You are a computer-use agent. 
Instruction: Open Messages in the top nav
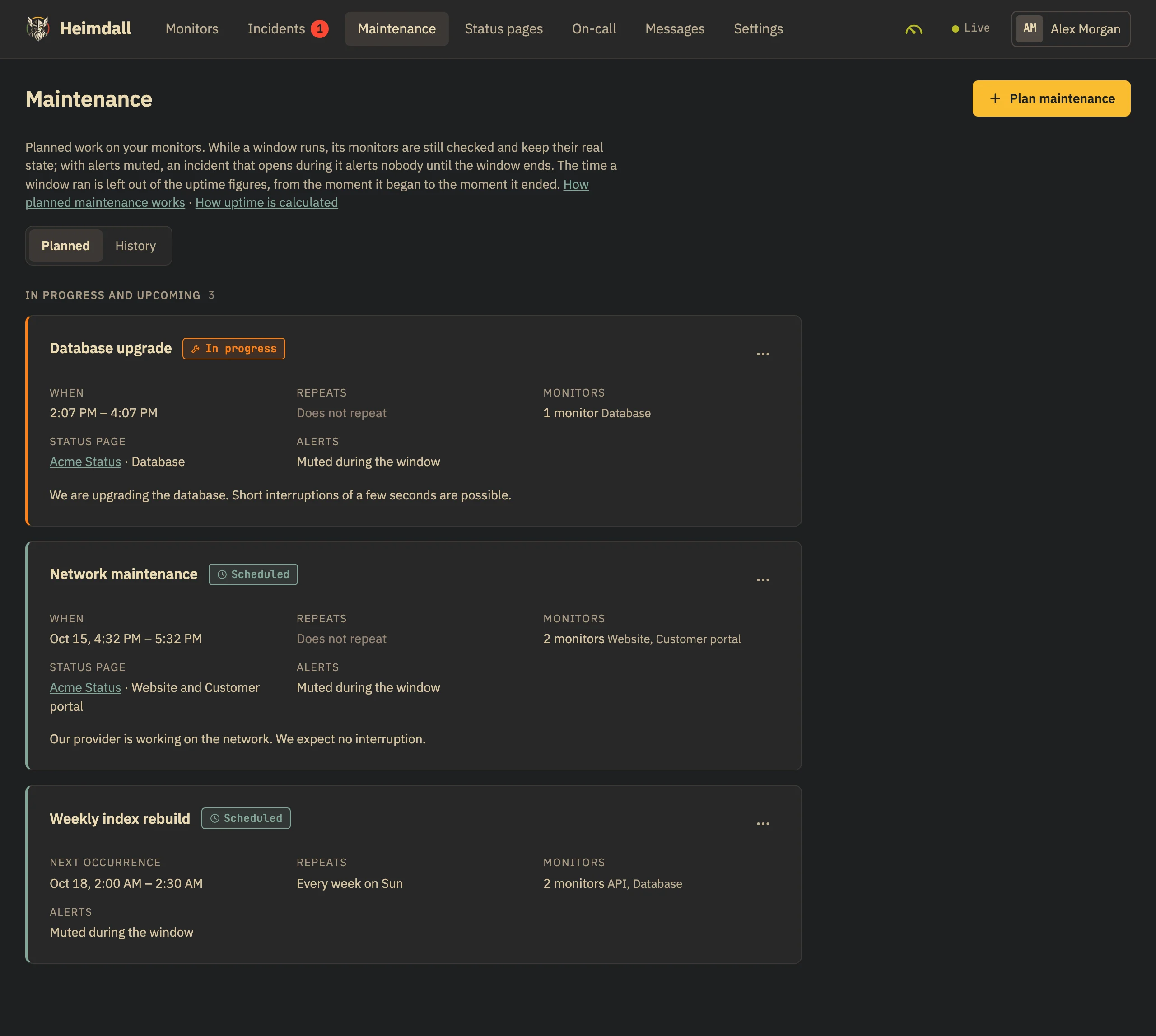coord(675,28)
